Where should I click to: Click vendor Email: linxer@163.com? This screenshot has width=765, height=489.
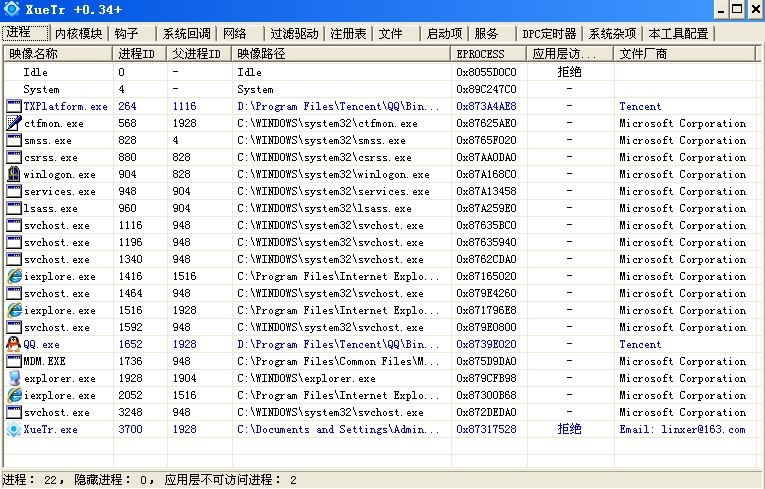pyautogui.click(x=683, y=429)
